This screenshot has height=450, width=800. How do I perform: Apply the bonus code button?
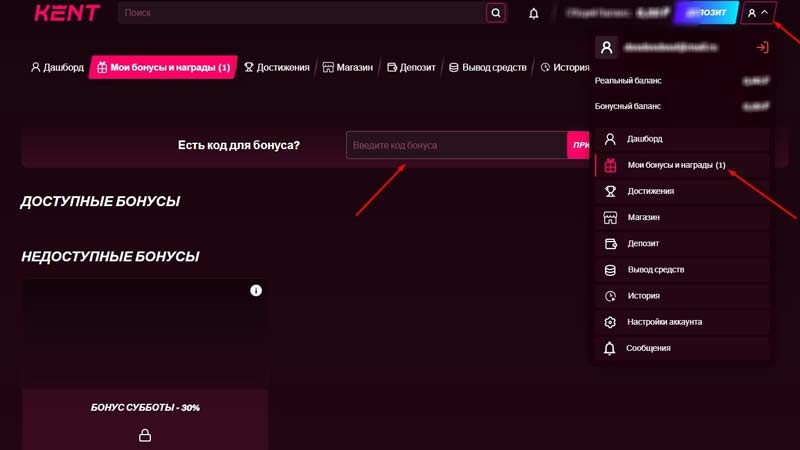point(579,145)
